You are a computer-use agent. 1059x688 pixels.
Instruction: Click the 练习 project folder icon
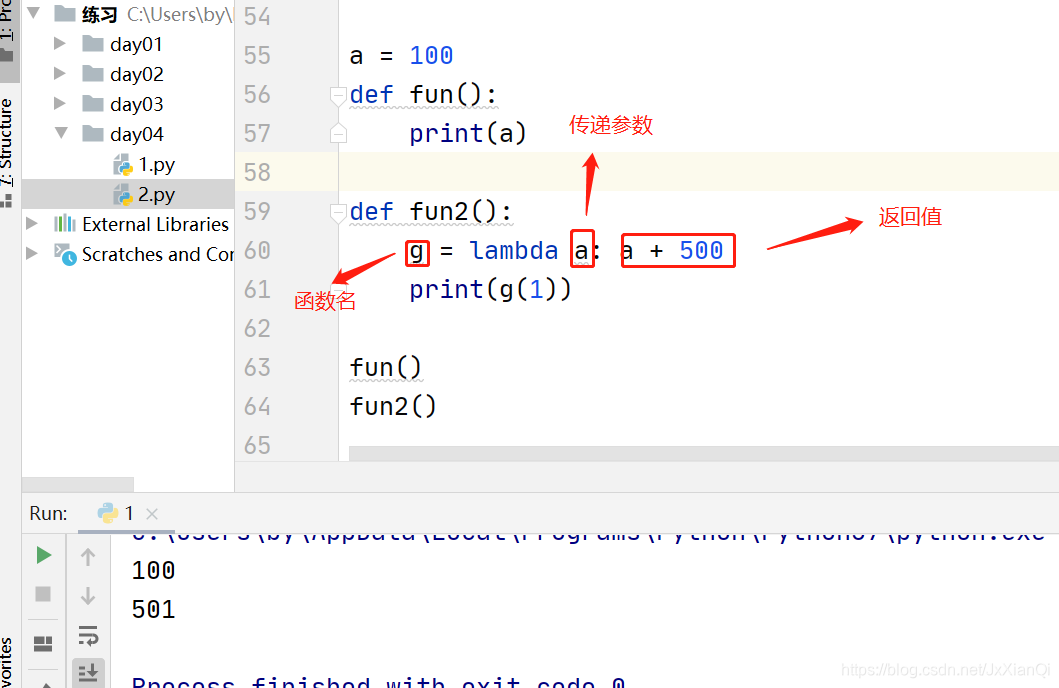(65, 14)
